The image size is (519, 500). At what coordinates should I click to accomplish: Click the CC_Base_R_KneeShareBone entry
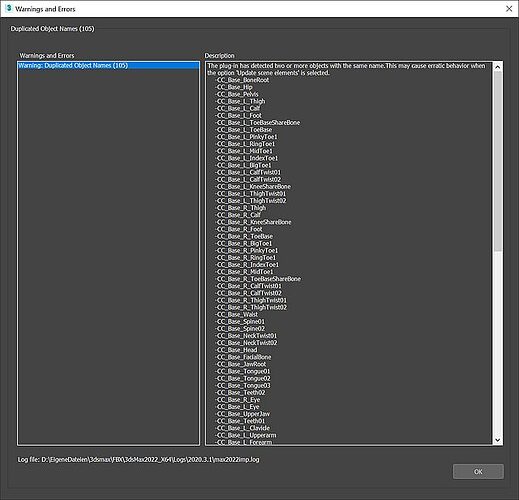point(253,222)
